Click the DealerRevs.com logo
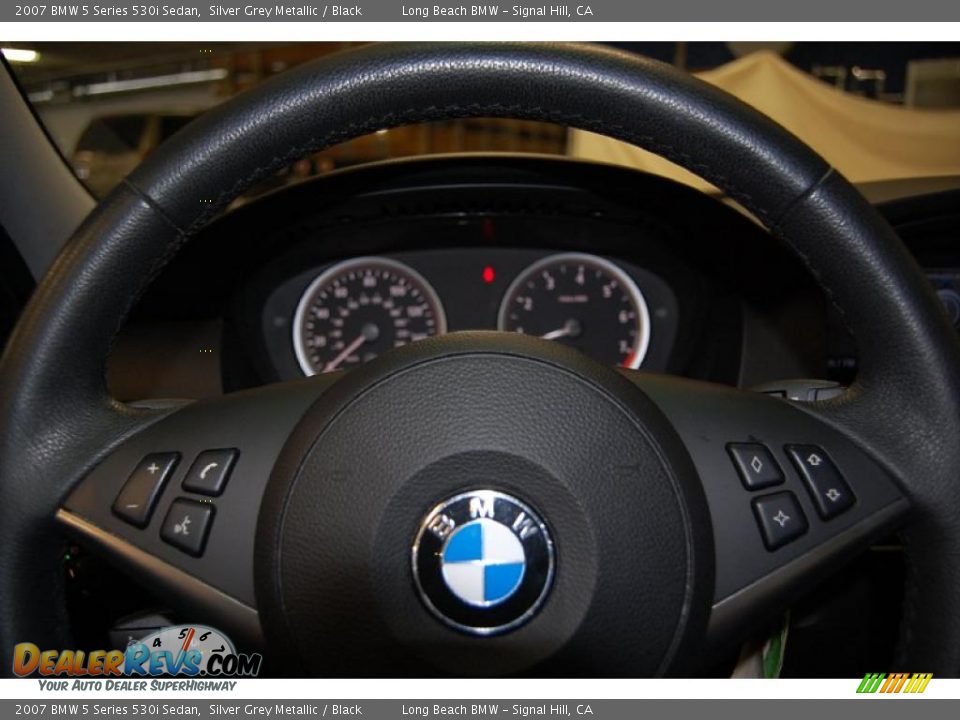 pyautogui.click(x=137, y=653)
